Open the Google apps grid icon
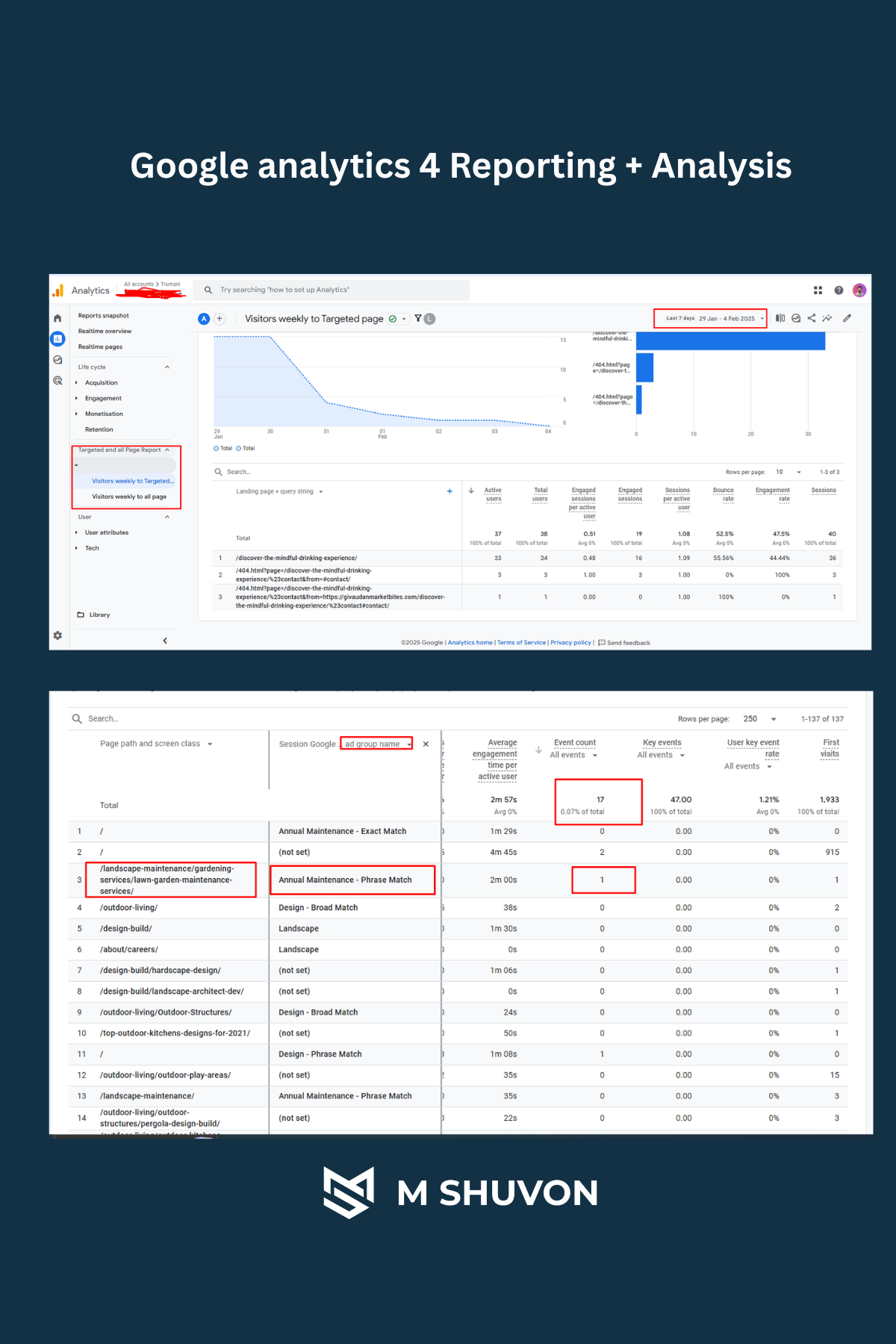 [x=818, y=290]
